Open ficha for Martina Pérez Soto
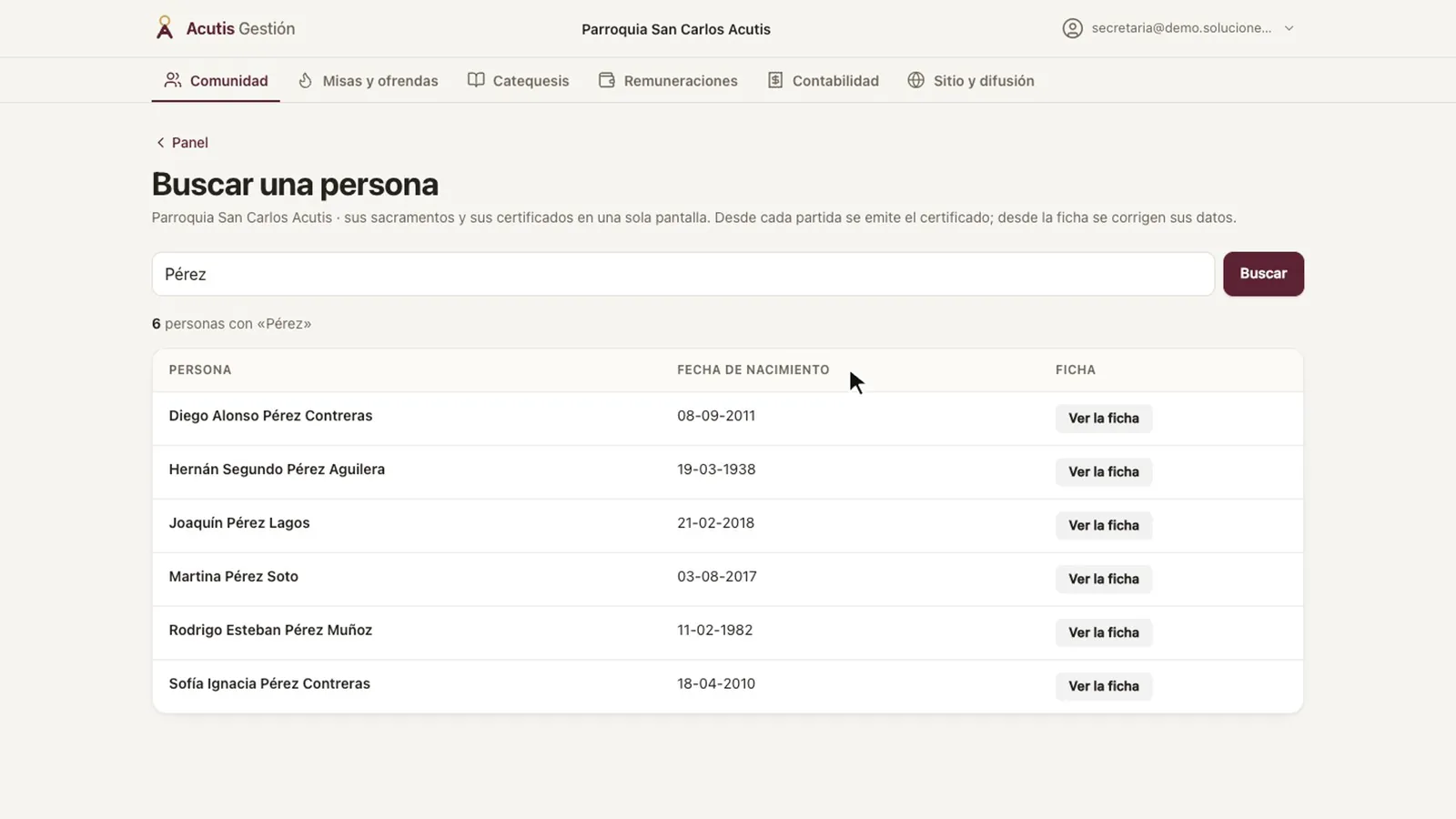The image size is (1456, 819). tap(1104, 580)
